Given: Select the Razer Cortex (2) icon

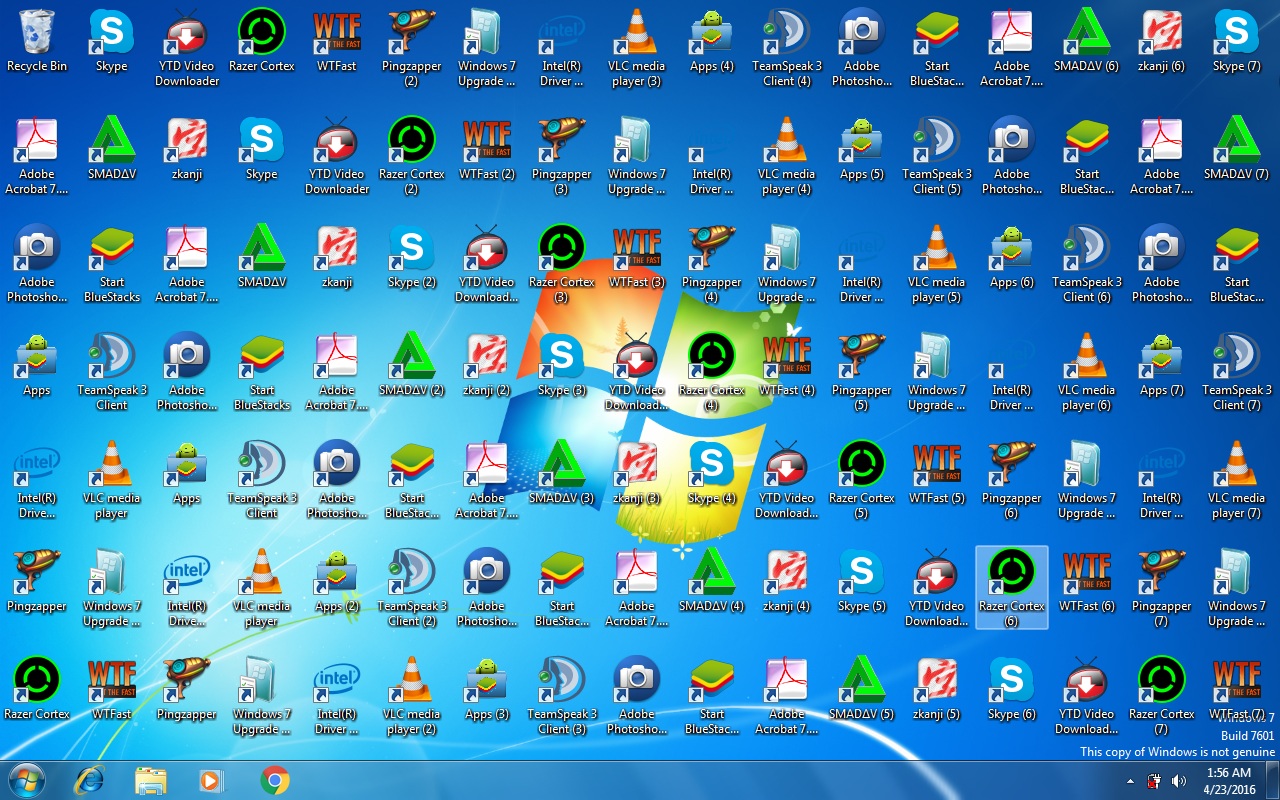Looking at the screenshot, I should click(412, 156).
